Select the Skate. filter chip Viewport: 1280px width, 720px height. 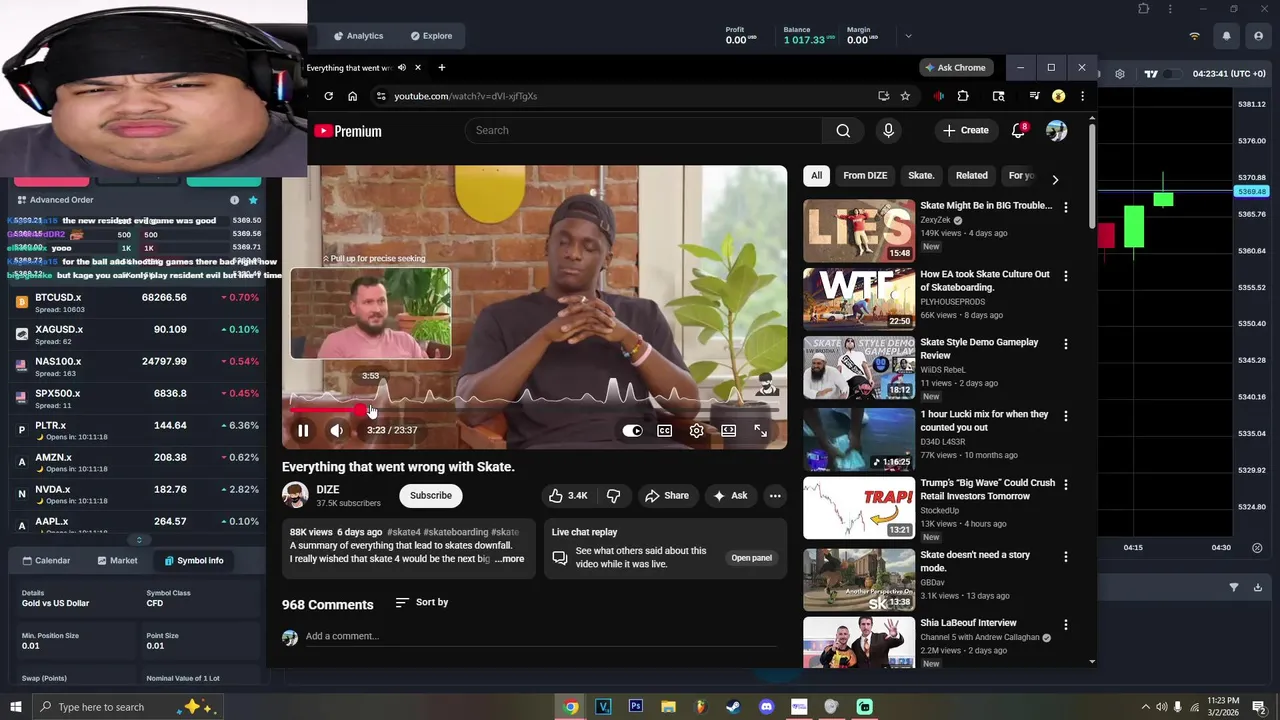[x=921, y=176]
